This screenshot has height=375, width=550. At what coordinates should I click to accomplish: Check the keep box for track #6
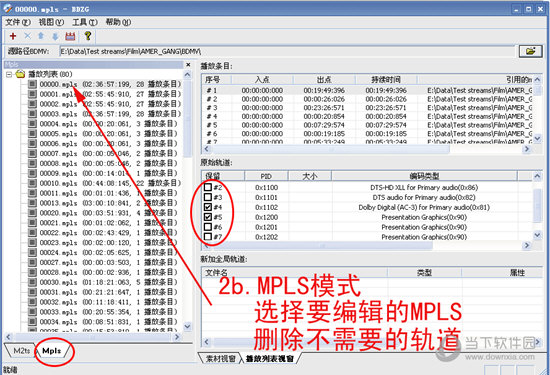pos(208,227)
